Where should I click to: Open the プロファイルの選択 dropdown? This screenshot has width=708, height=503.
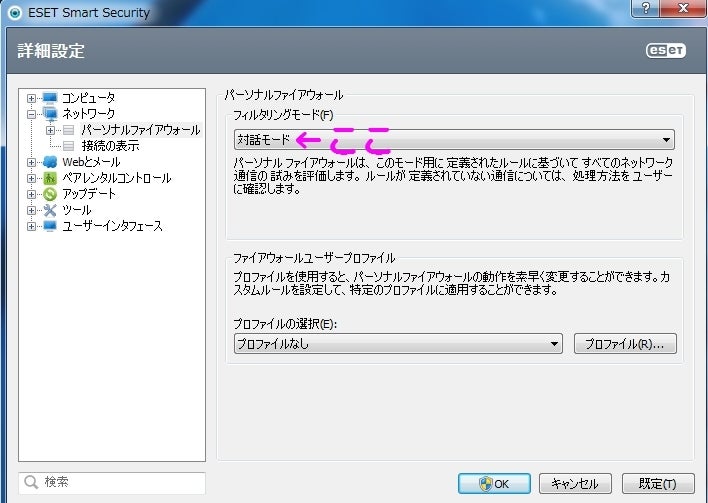(398, 344)
